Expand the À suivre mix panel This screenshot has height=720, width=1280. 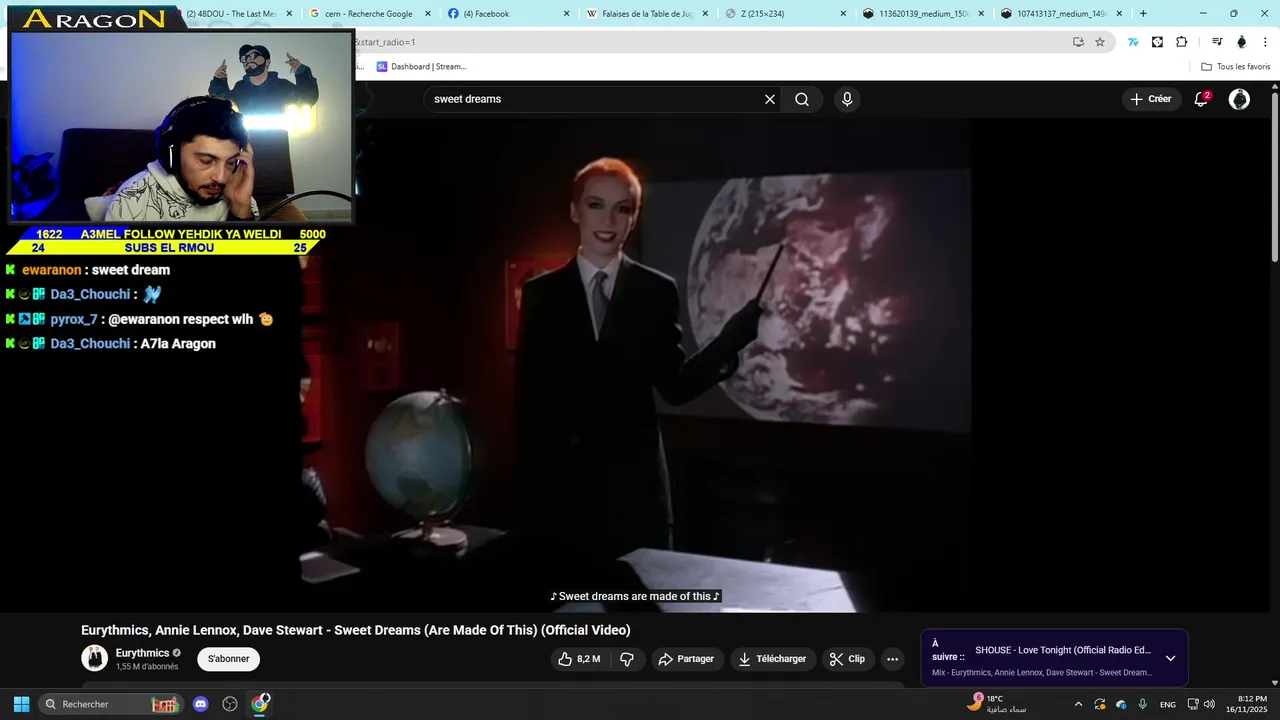coord(1170,658)
